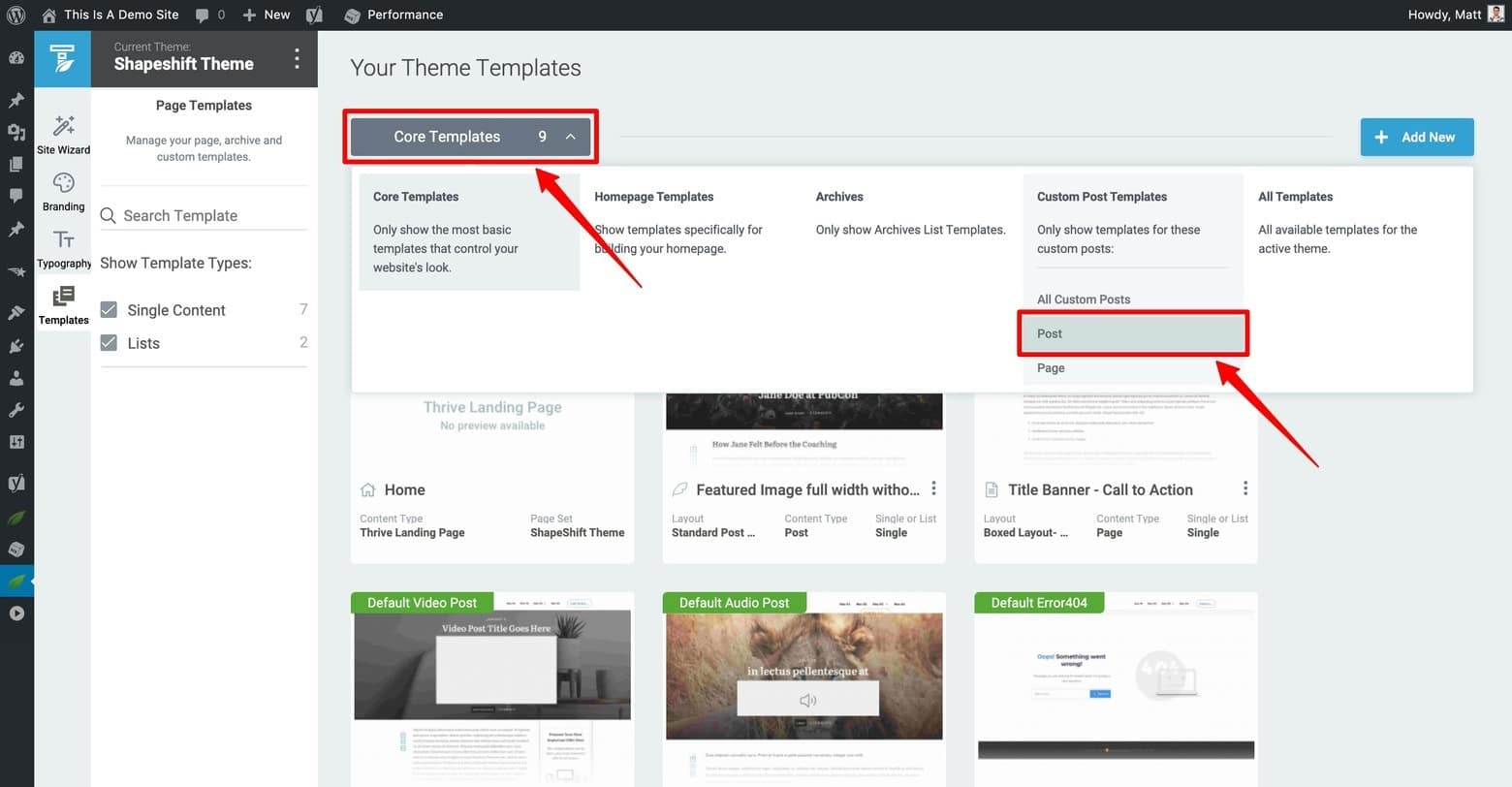
Task: Open the Shapeshift Theme three-dot menu
Action: pyautogui.click(x=297, y=59)
